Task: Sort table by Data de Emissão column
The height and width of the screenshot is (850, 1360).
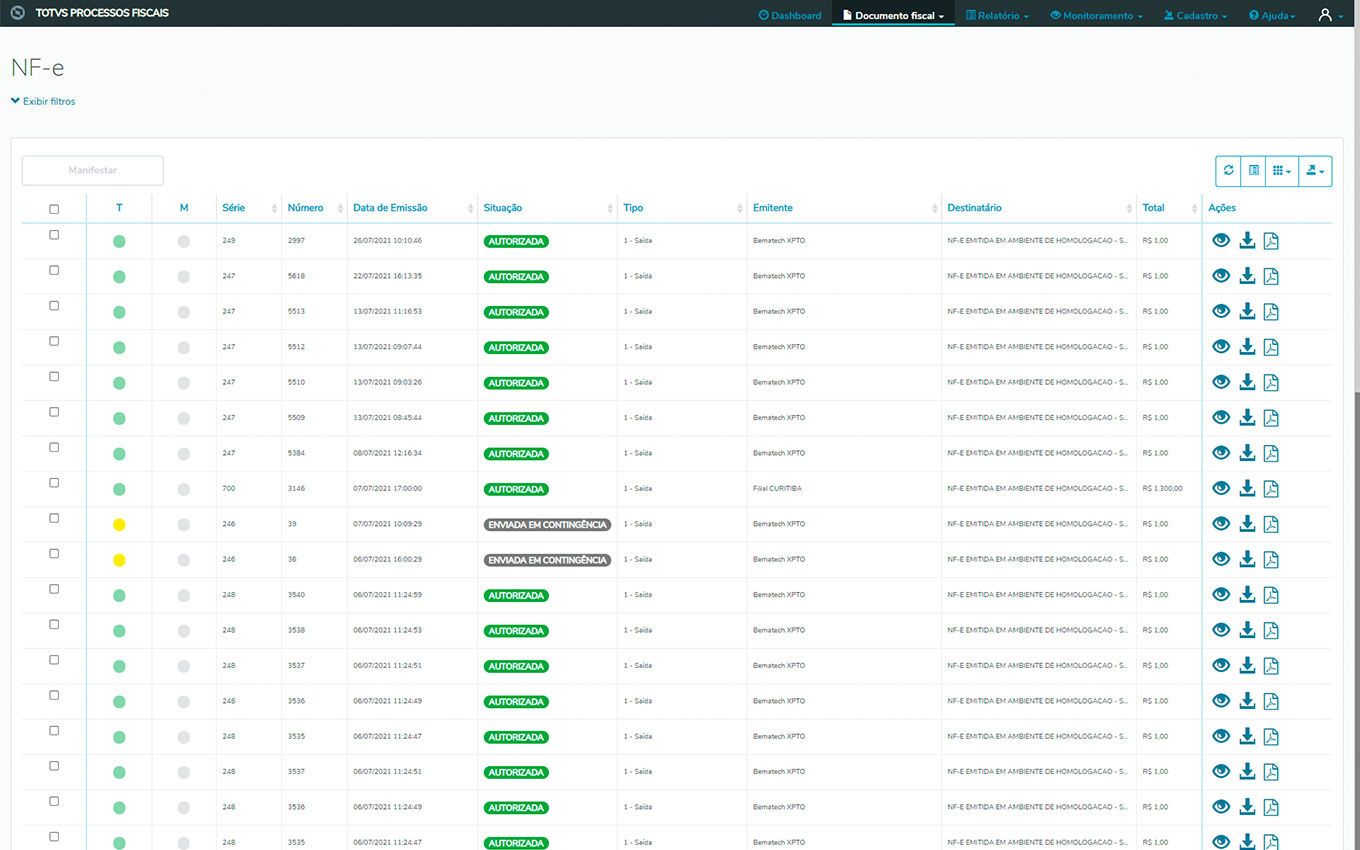Action: point(390,208)
